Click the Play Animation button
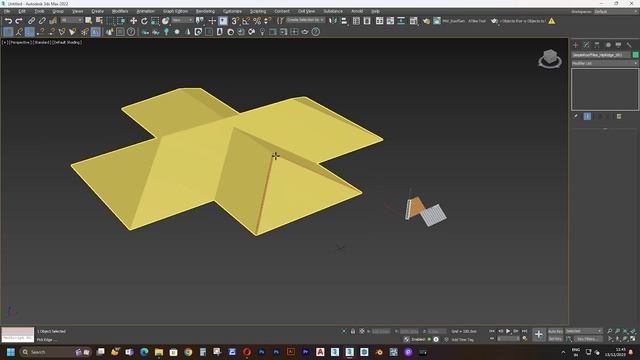 pyautogui.click(x=508, y=331)
